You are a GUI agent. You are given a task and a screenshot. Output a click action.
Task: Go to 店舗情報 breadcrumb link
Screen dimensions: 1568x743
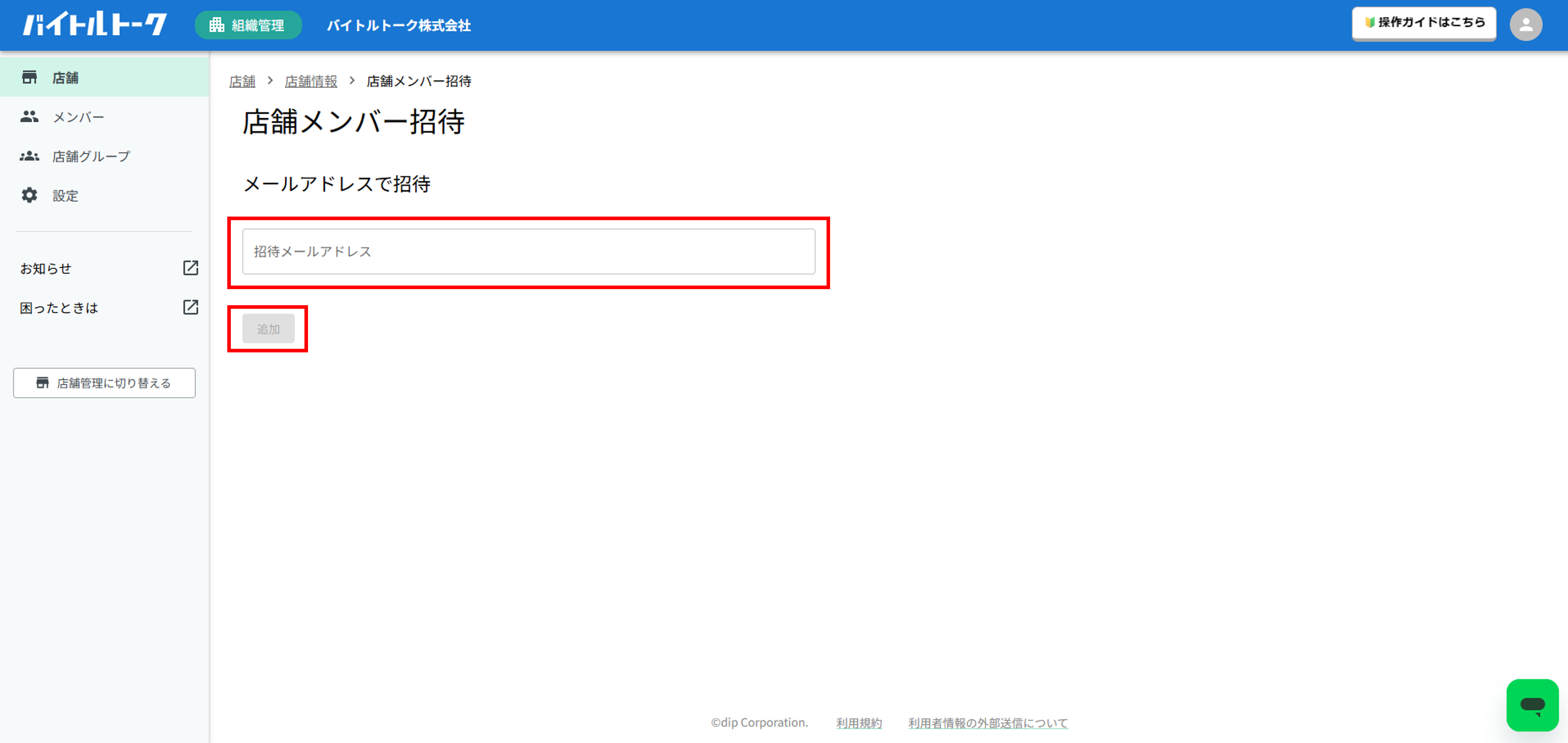(311, 81)
